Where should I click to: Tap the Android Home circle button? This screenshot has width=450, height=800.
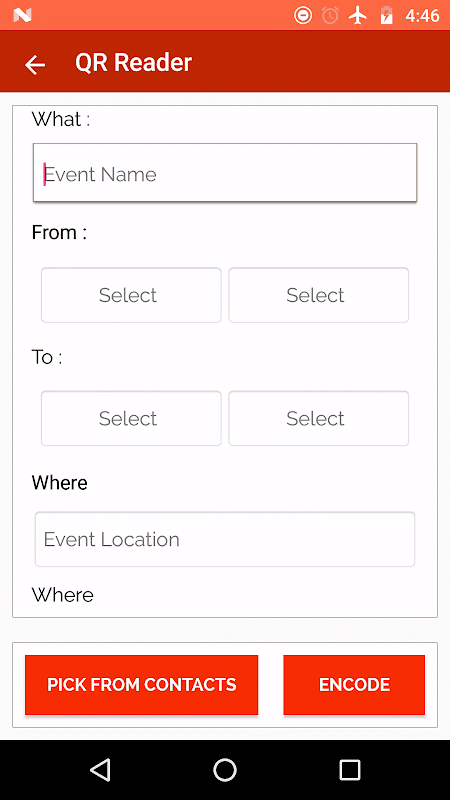(225, 770)
